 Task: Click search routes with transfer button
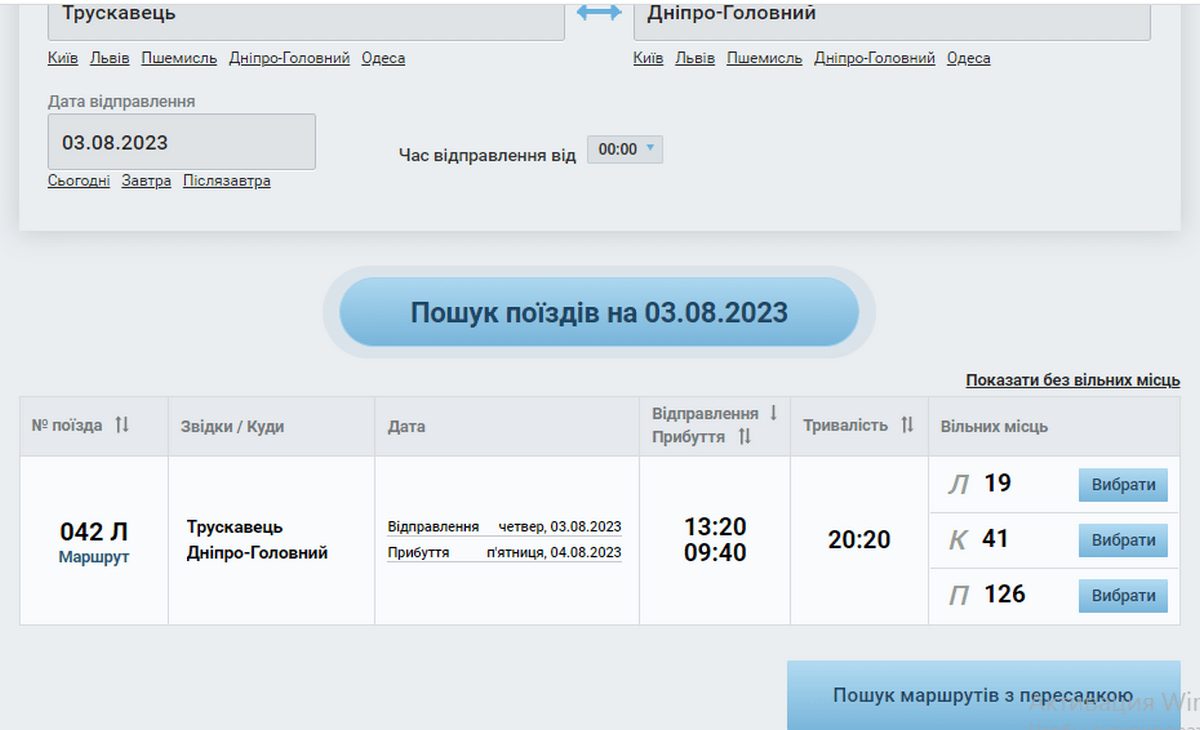pyautogui.click(x=983, y=695)
